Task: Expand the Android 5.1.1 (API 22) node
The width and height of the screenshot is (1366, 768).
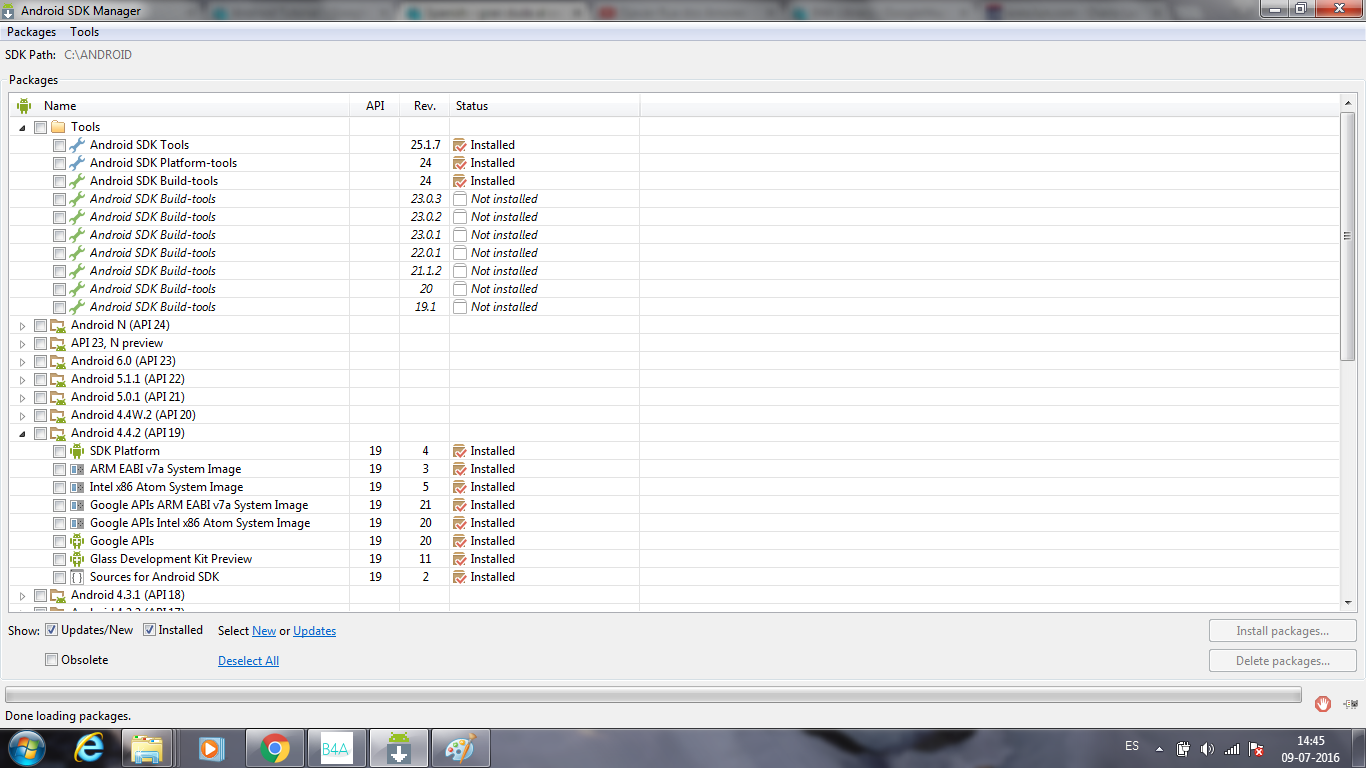Action: (x=23, y=379)
